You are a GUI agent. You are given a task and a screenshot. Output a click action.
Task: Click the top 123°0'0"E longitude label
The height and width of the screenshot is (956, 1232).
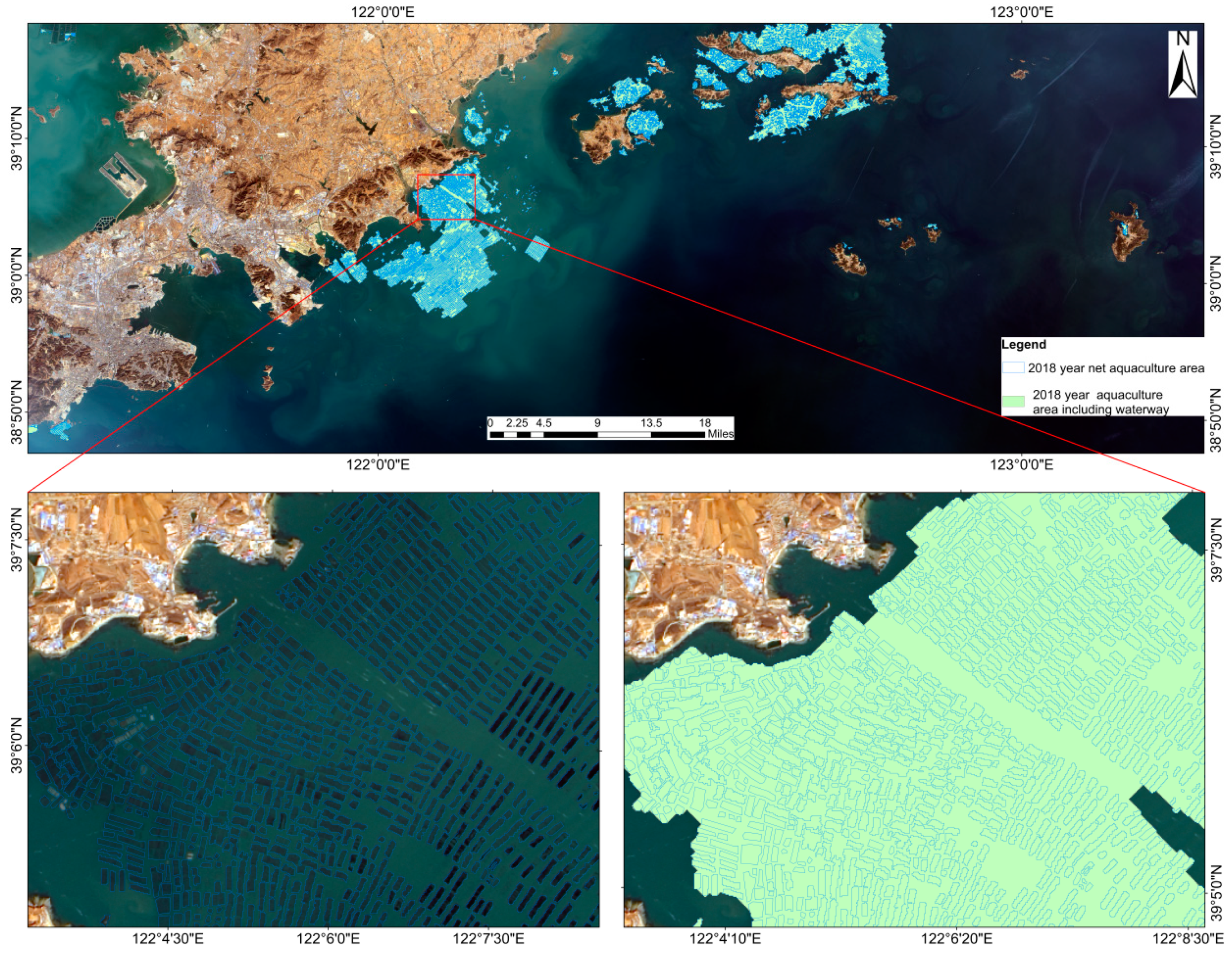pyautogui.click(x=1022, y=11)
